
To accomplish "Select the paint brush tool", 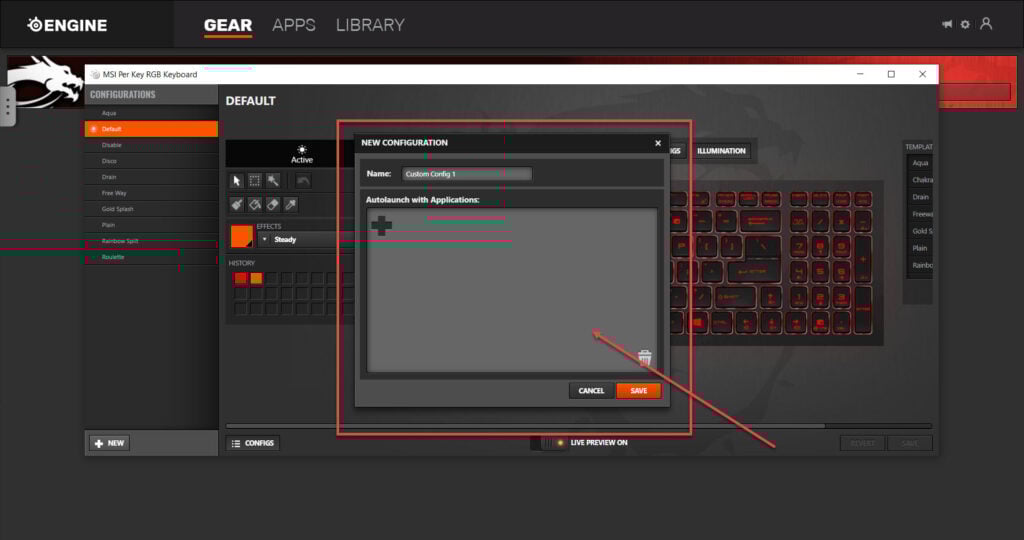I will (237, 204).
